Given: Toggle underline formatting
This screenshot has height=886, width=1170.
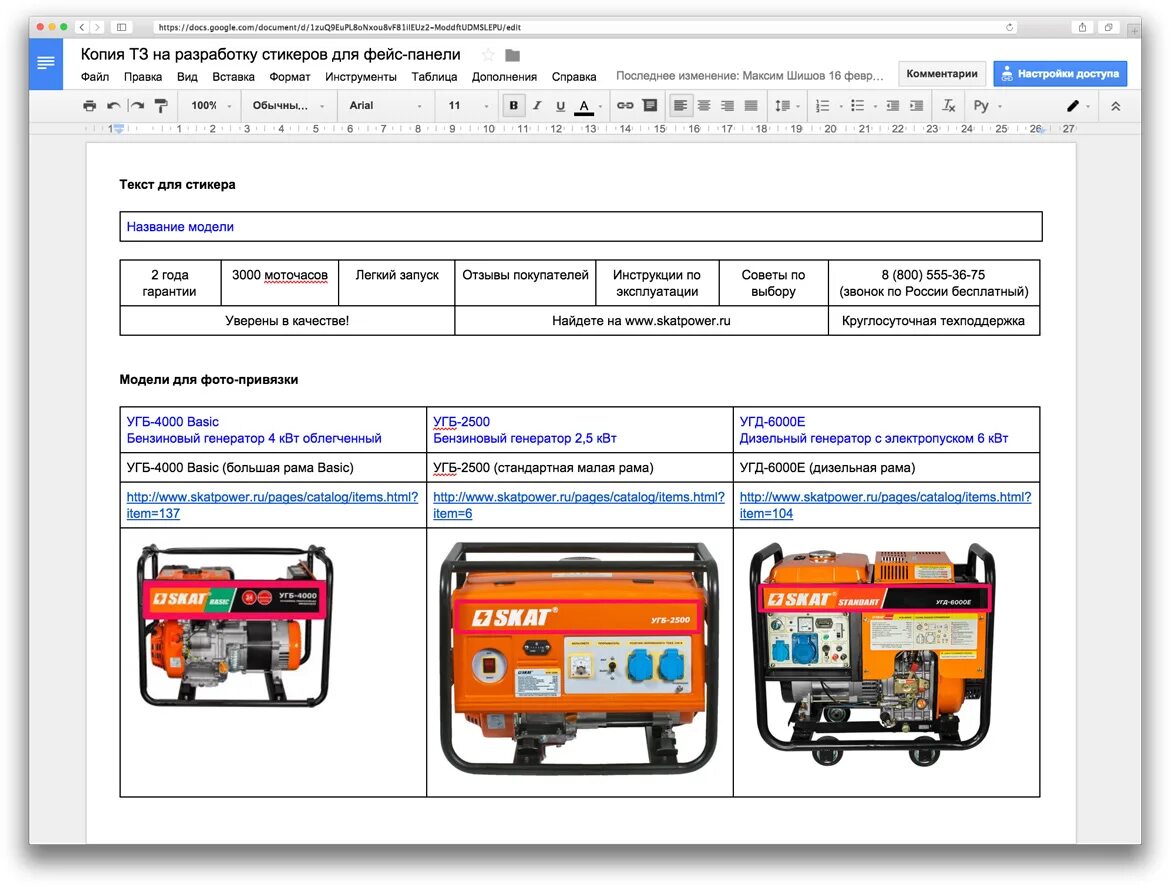Looking at the screenshot, I should click(x=560, y=106).
